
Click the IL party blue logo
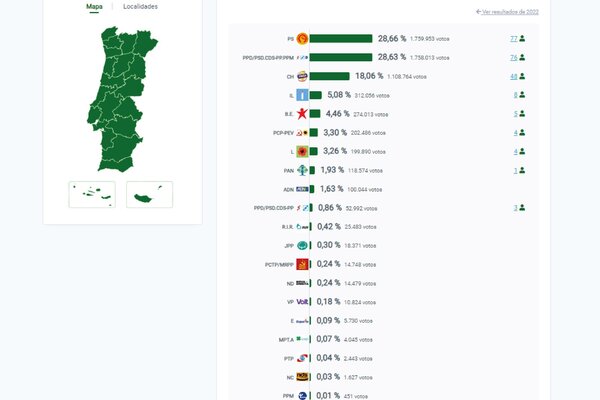coord(302,95)
